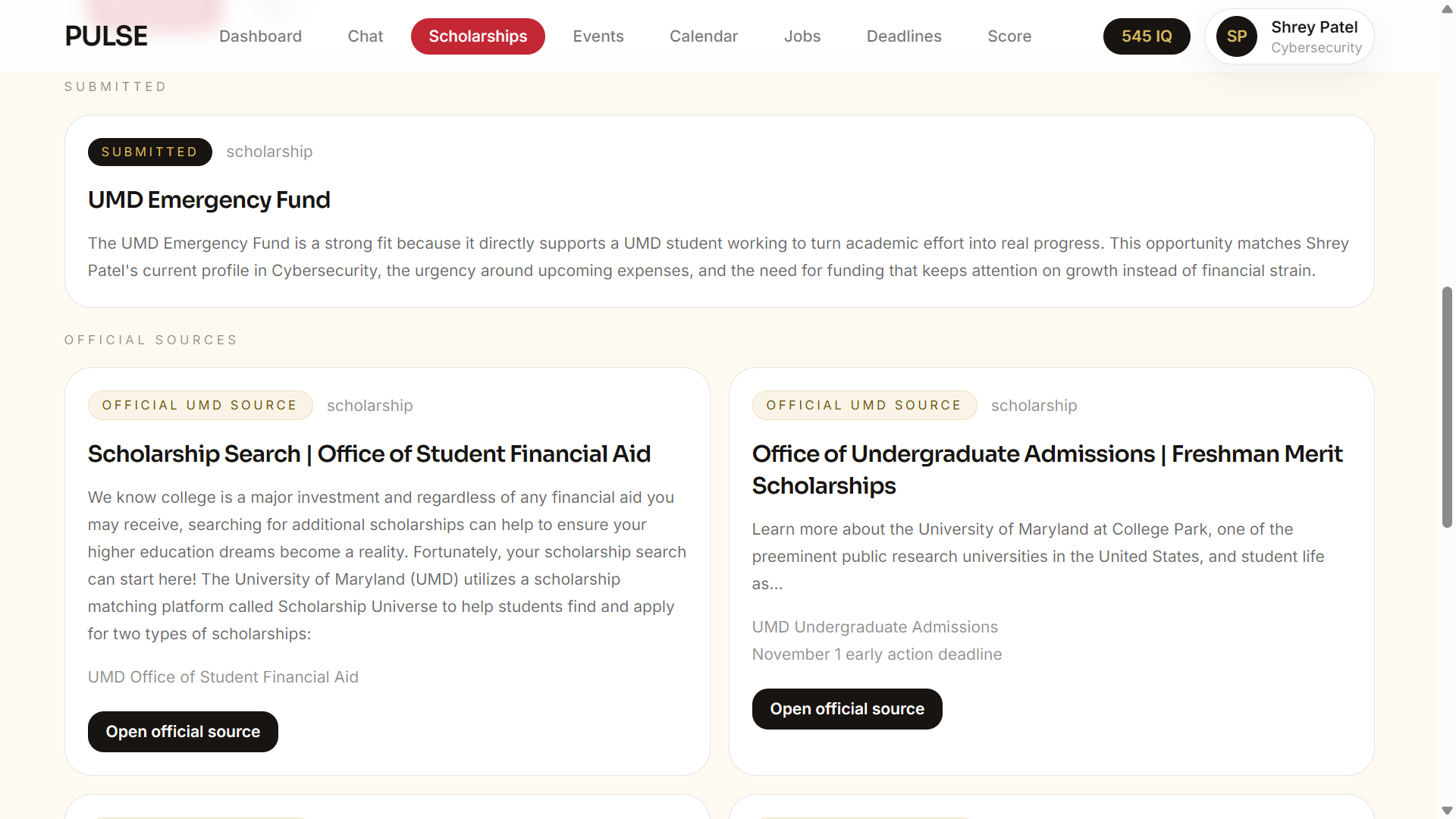The image size is (1456, 819).
Task: Go to the Events page
Action: (598, 36)
